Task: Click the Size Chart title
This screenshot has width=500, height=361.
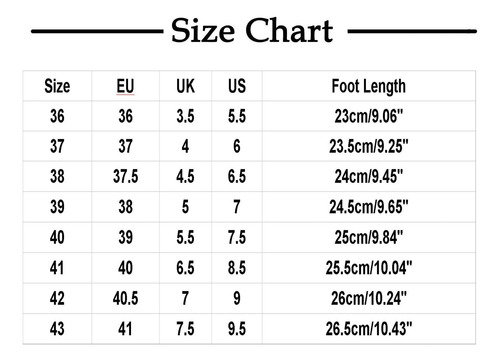Action: click(252, 30)
